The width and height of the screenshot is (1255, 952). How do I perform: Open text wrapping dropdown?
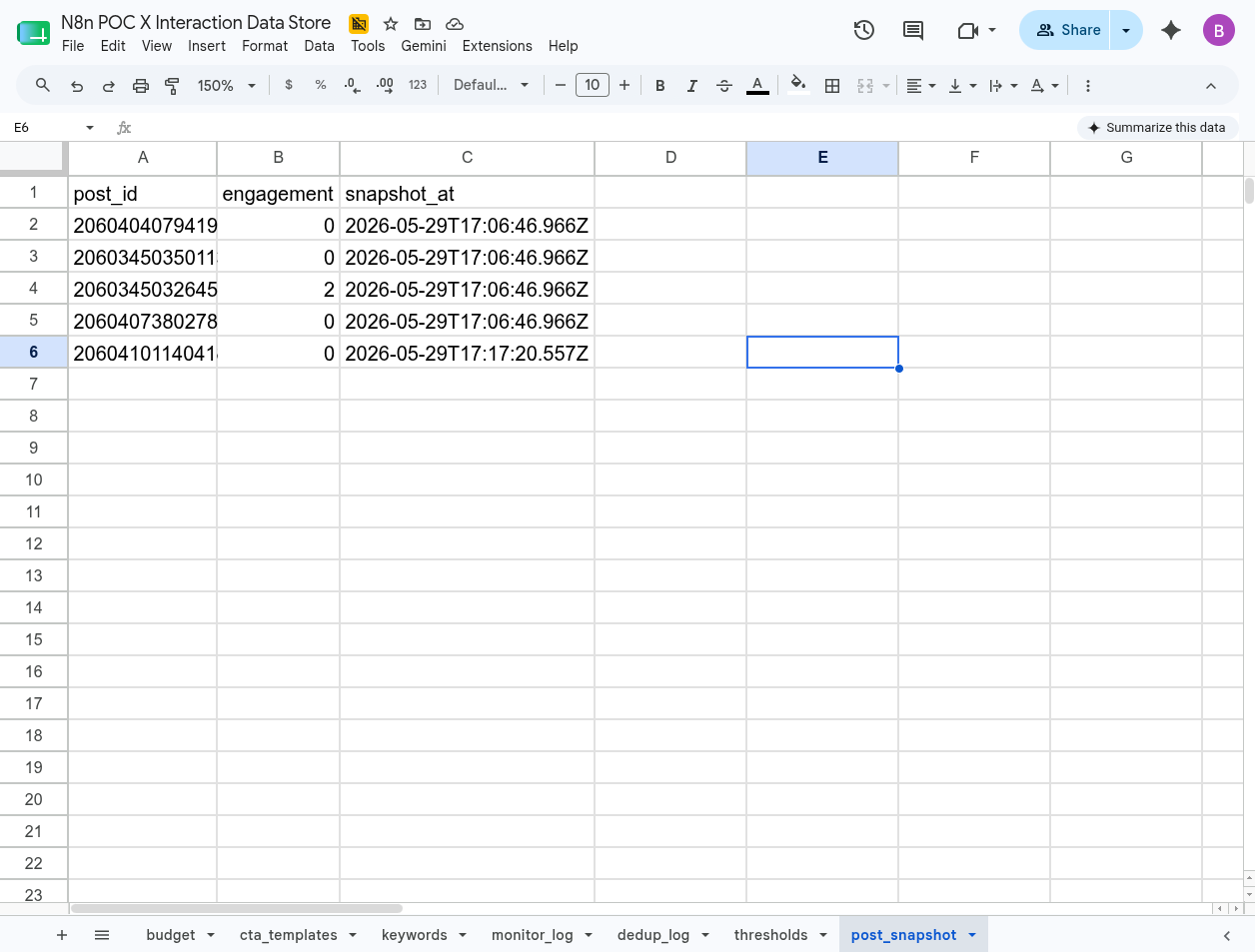click(x=1003, y=86)
